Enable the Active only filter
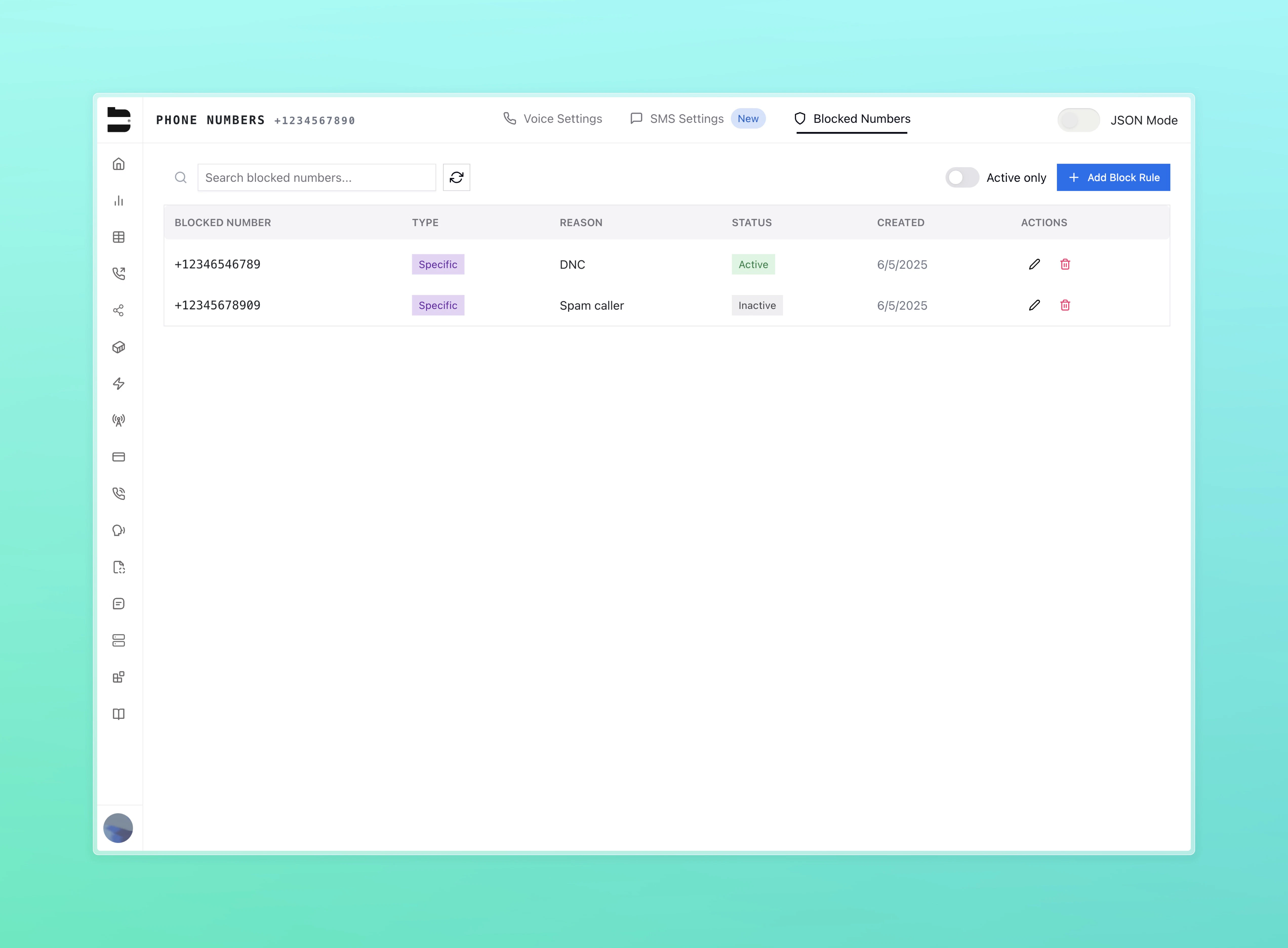 coord(962,177)
